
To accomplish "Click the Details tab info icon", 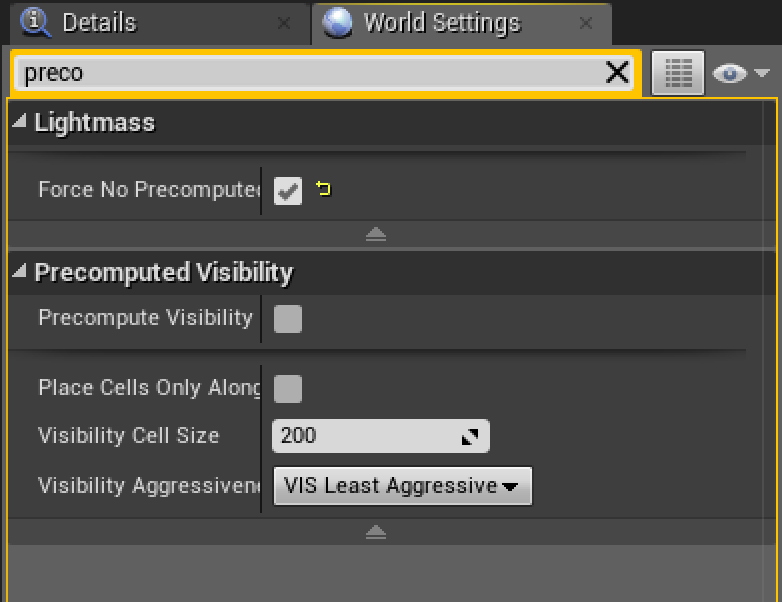I will click(37, 21).
